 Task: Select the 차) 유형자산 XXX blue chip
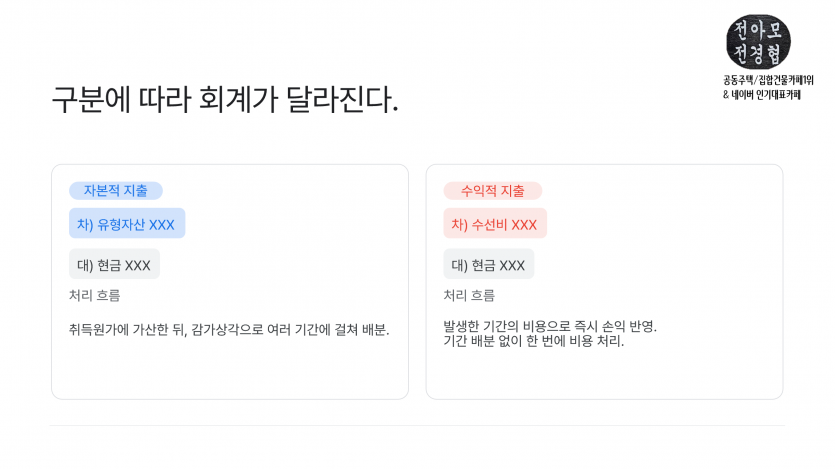[127, 224]
